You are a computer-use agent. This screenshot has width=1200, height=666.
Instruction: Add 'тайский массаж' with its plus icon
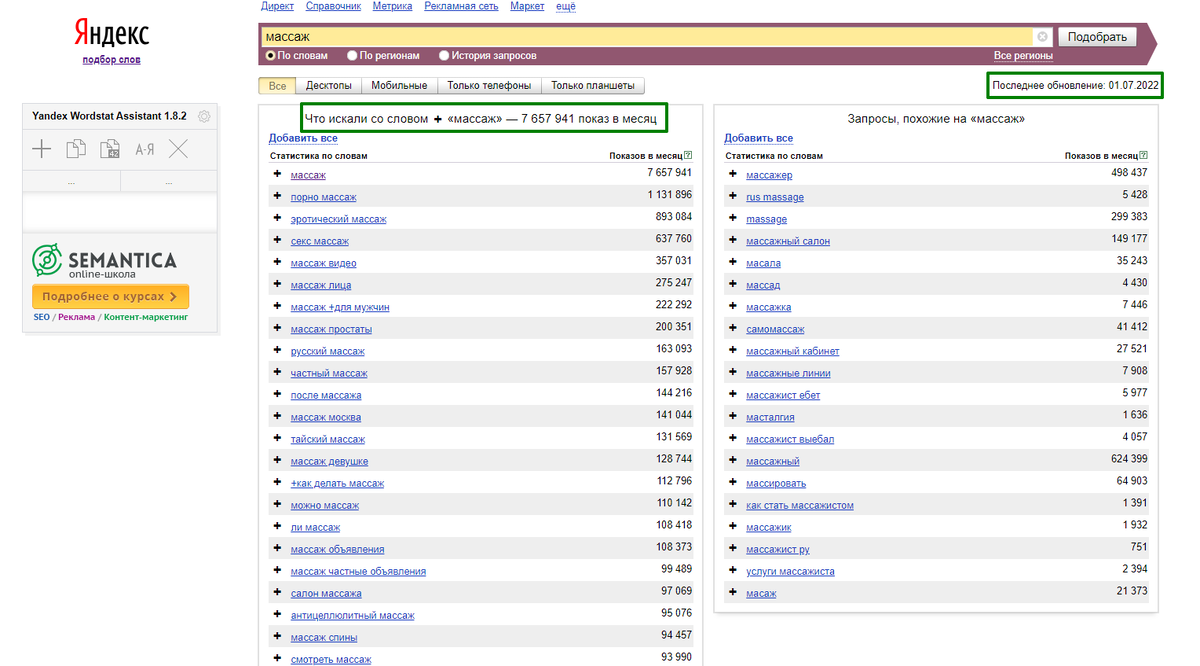277,438
